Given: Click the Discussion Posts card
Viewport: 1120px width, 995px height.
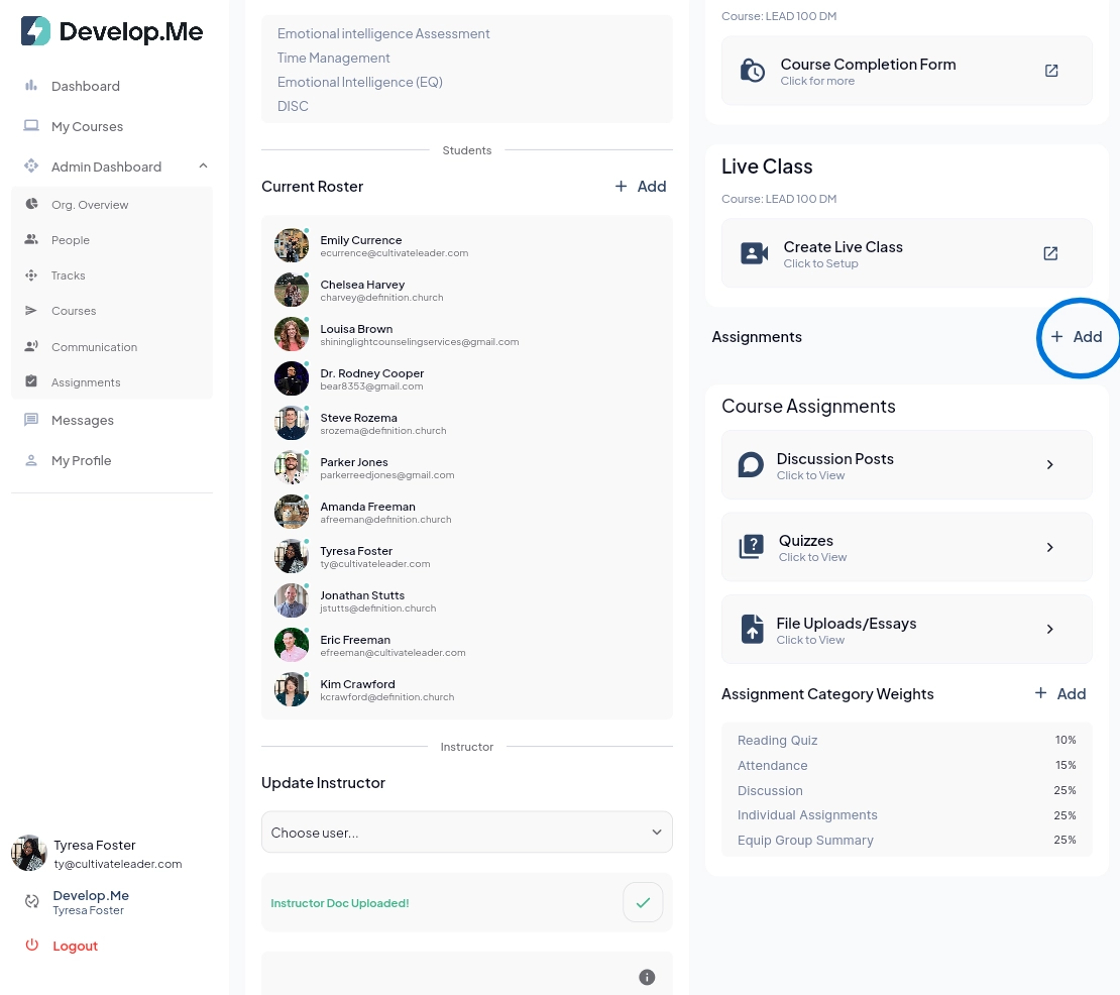Looking at the screenshot, I should tap(906, 465).
